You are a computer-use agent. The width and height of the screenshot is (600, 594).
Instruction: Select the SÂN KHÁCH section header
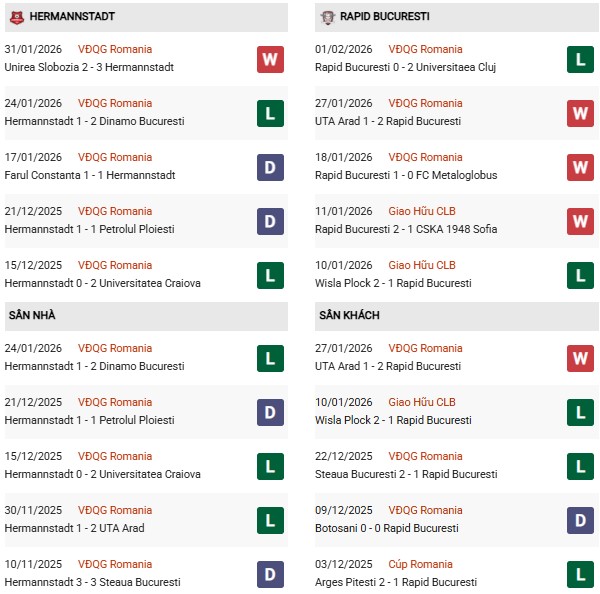[x=350, y=315]
